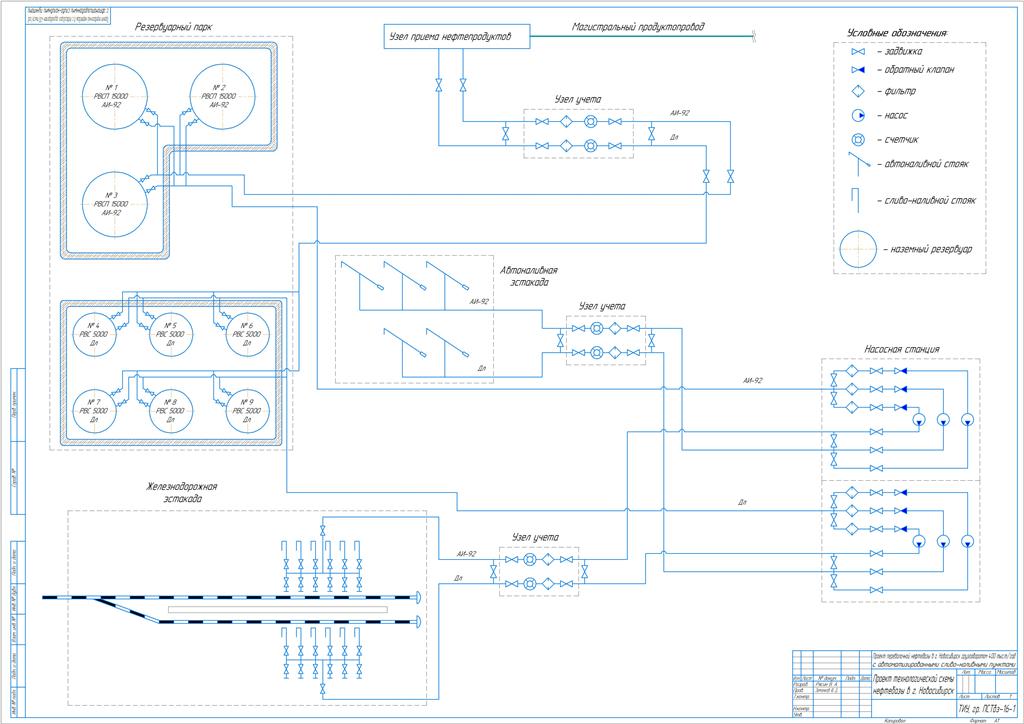The image size is (1024, 724).
Task: Select the 'ТИУ, гр. ПСТбз-16-1' title block cell
Action: coord(987,708)
